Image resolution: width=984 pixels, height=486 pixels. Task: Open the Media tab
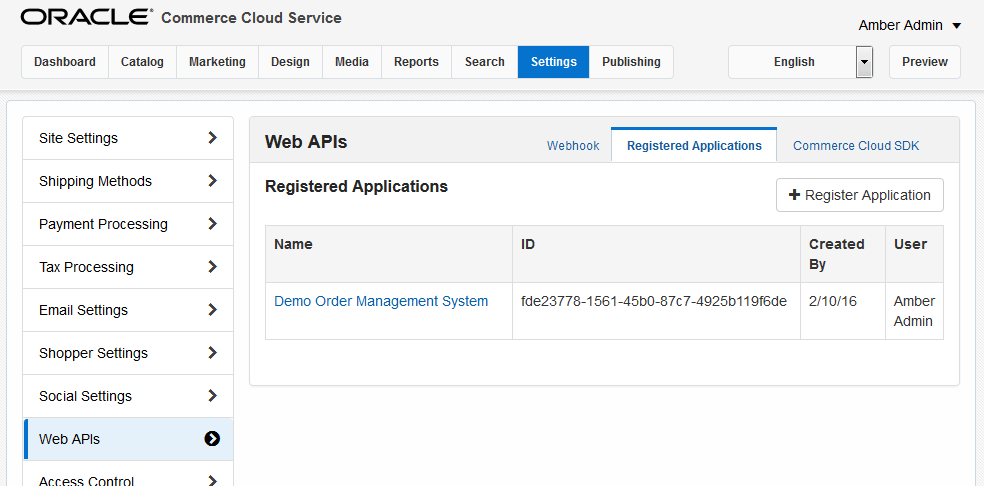click(x=352, y=62)
